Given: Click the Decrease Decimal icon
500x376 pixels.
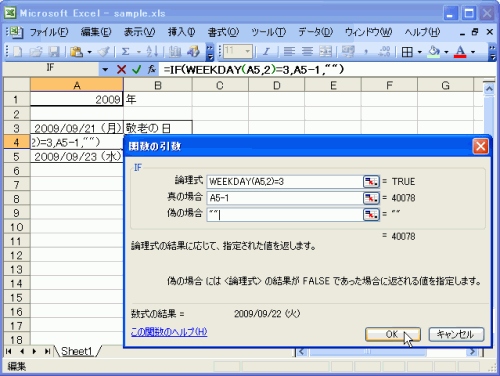Looking at the screenshot, I should pyautogui.click(x=384, y=52).
